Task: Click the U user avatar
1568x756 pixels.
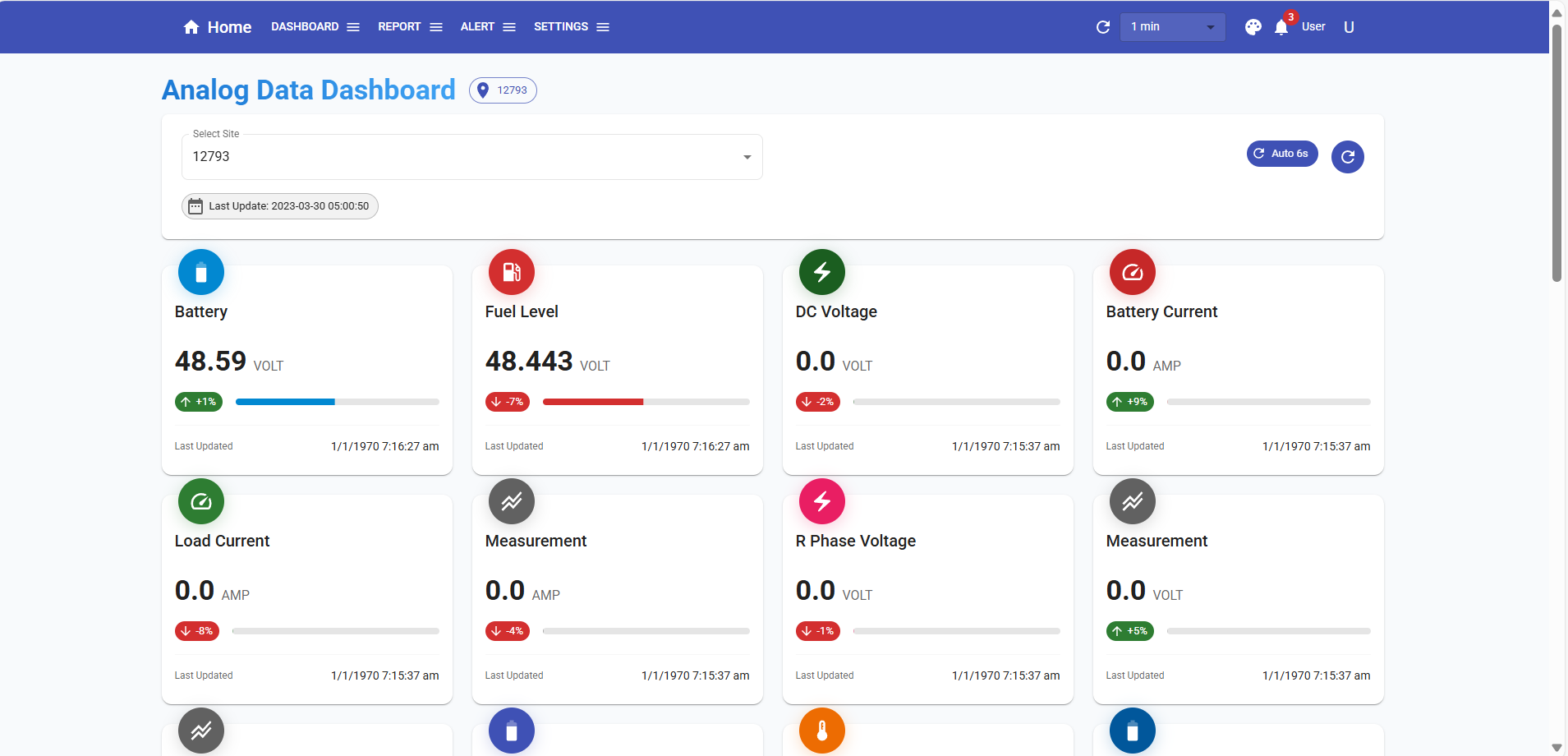Action: click(x=1349, y=27)
